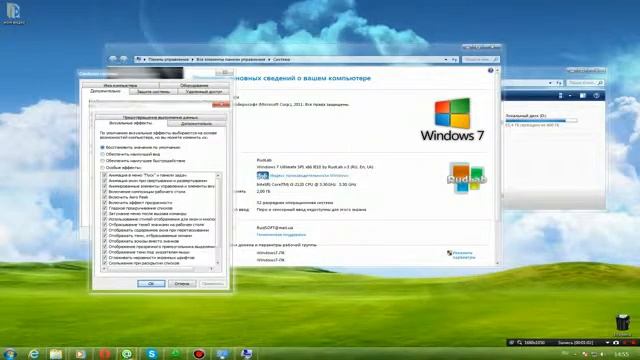640x360 pixels.
Task: Toggle 'Сглаживать неровности экранных шрифтов' checkbox
Action: (x=105, y=258)
